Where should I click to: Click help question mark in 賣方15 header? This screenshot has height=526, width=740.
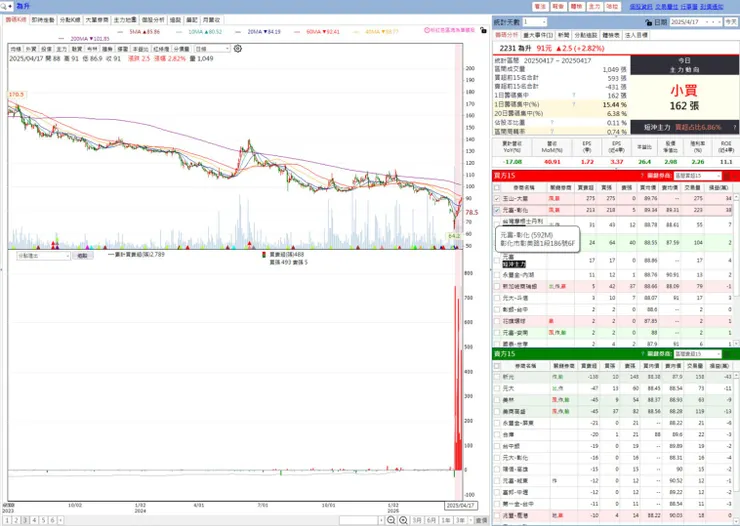[642, 354]
